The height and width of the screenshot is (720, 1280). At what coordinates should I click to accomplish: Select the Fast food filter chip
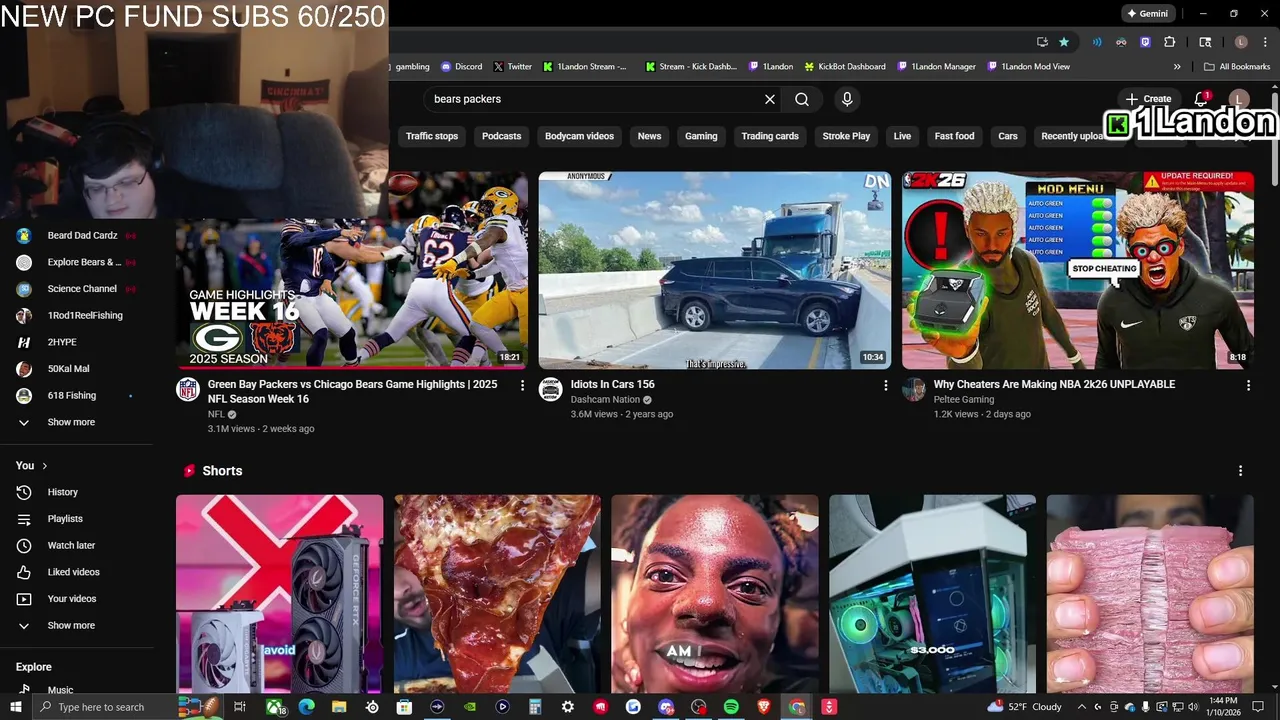(954, 136)
